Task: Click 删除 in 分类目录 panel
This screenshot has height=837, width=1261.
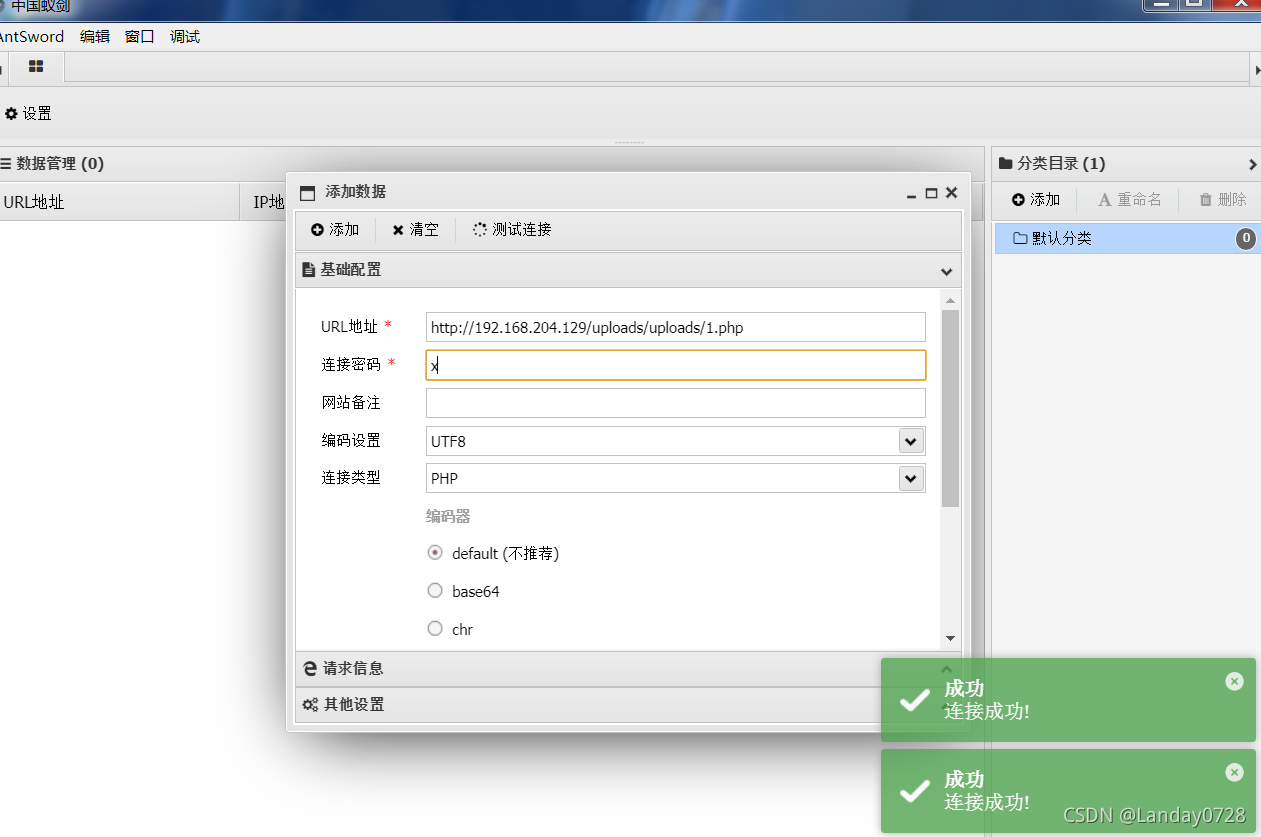Action: [1222, 200]
